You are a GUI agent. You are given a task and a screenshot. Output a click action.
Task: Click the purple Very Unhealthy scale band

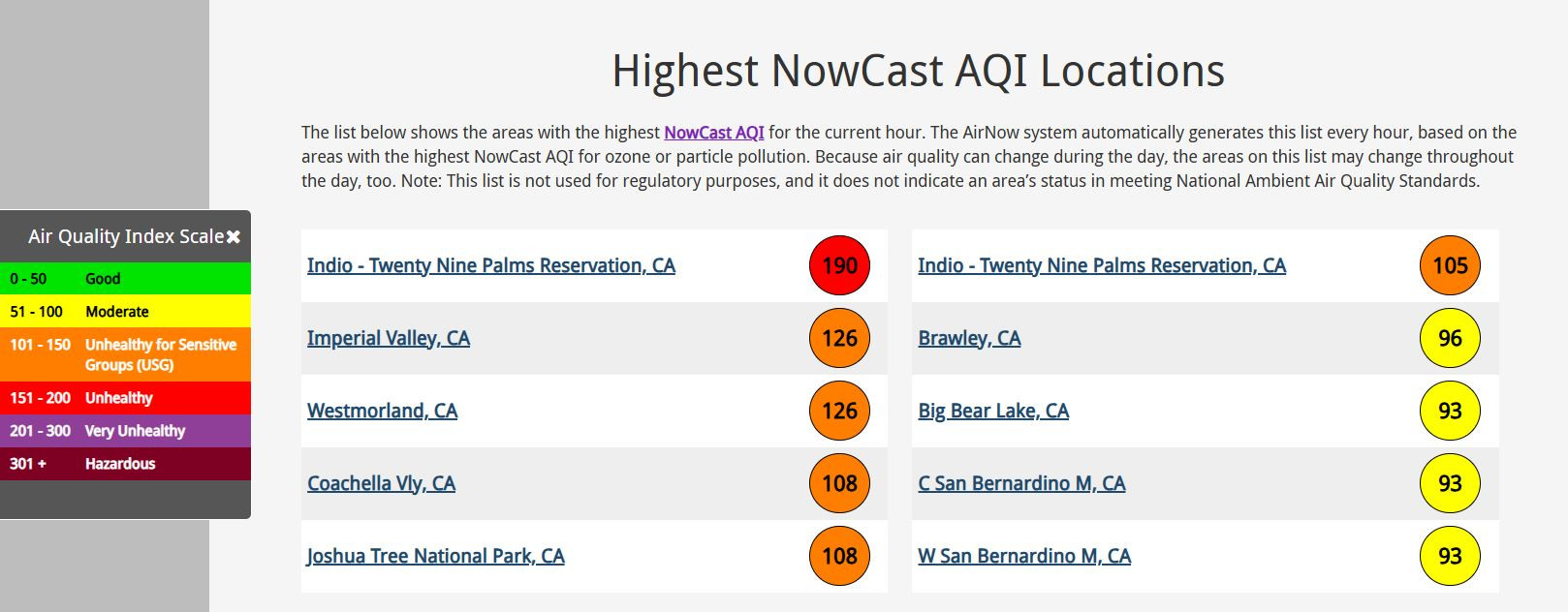pos(125,431)
